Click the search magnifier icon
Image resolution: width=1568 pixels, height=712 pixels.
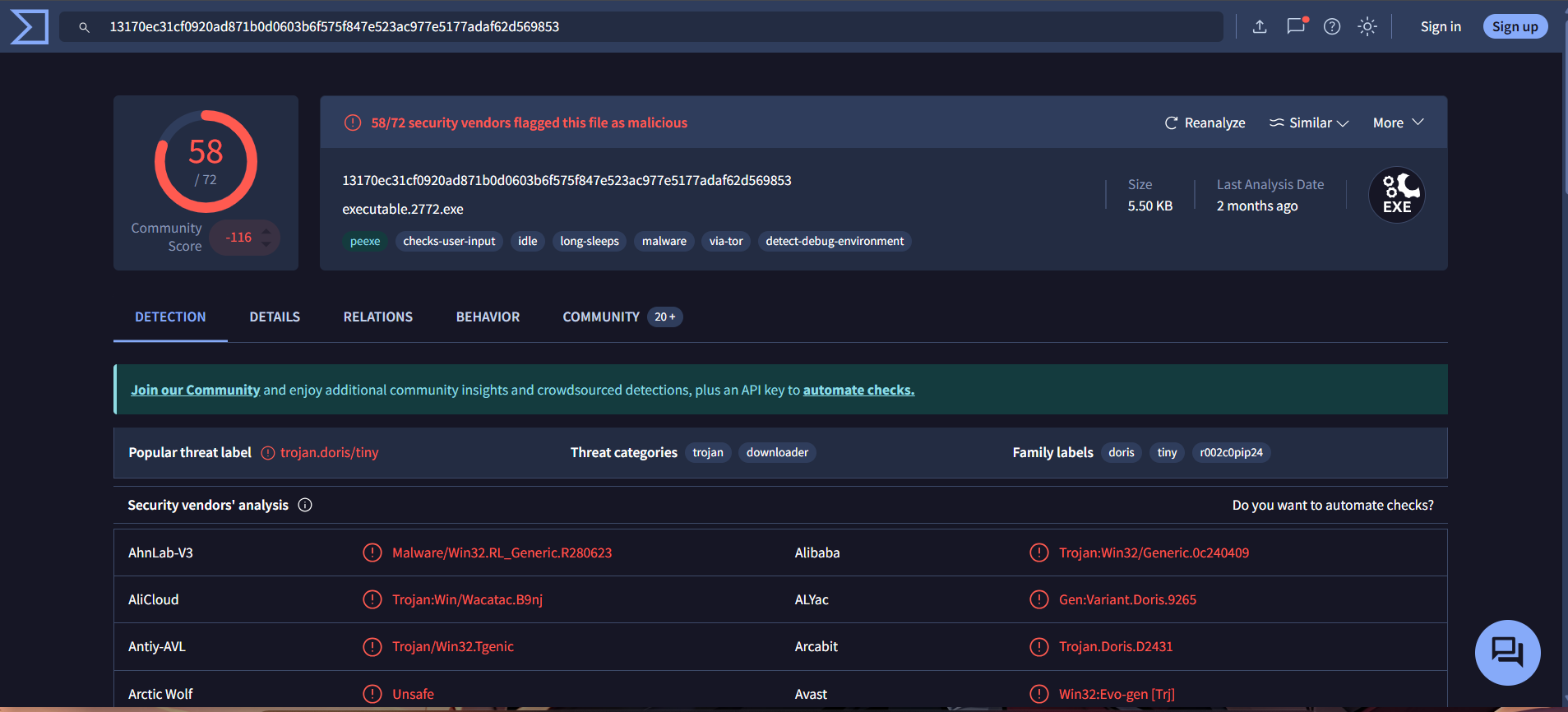coord(84,27)
